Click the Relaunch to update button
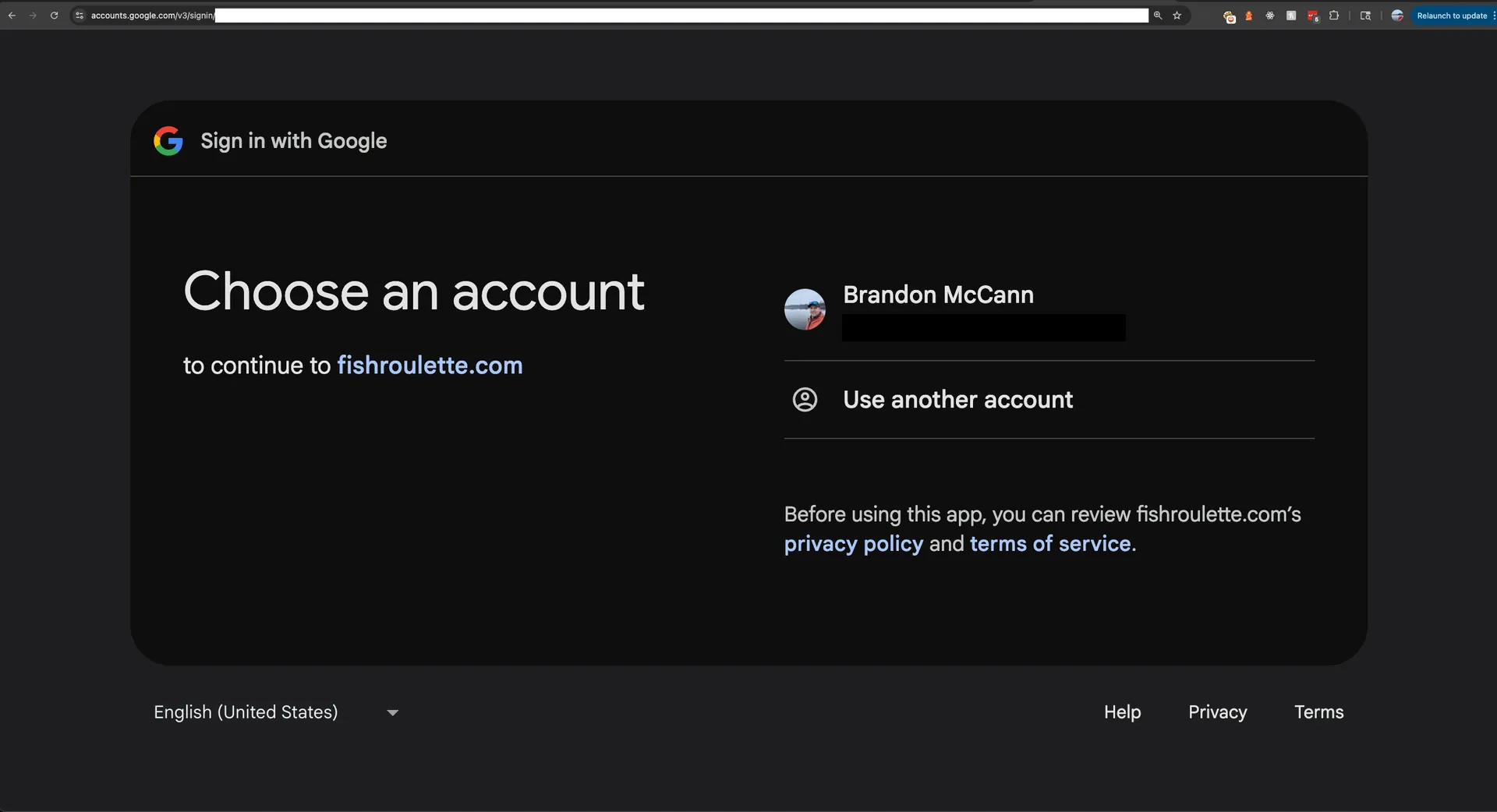 point(1451,16)
